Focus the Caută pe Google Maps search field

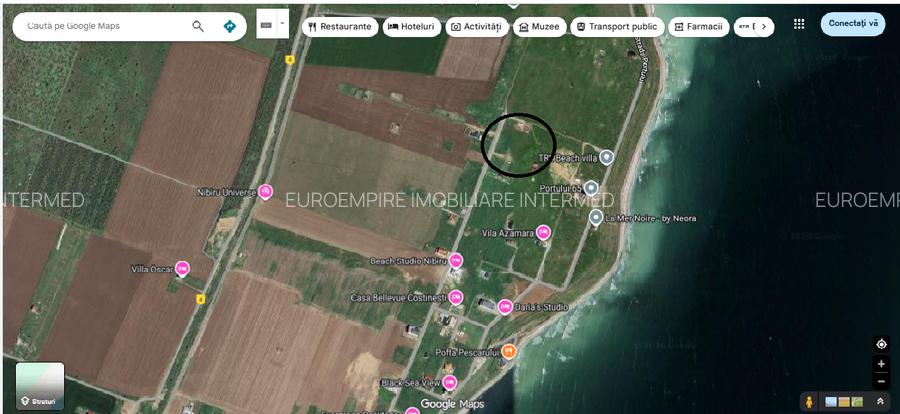click(x=100, y=26)
